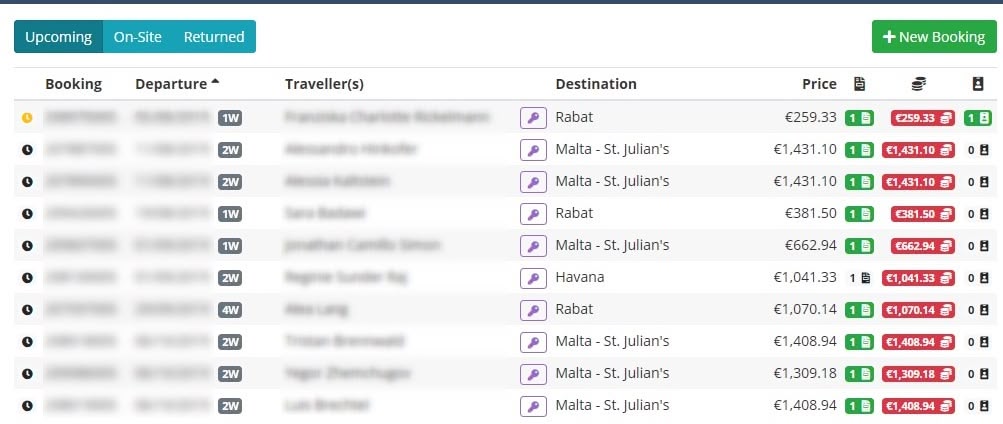This screenshot has height=424, width=1003.
Task: Switch to the Returned tab
Action: tap(214, 37)
